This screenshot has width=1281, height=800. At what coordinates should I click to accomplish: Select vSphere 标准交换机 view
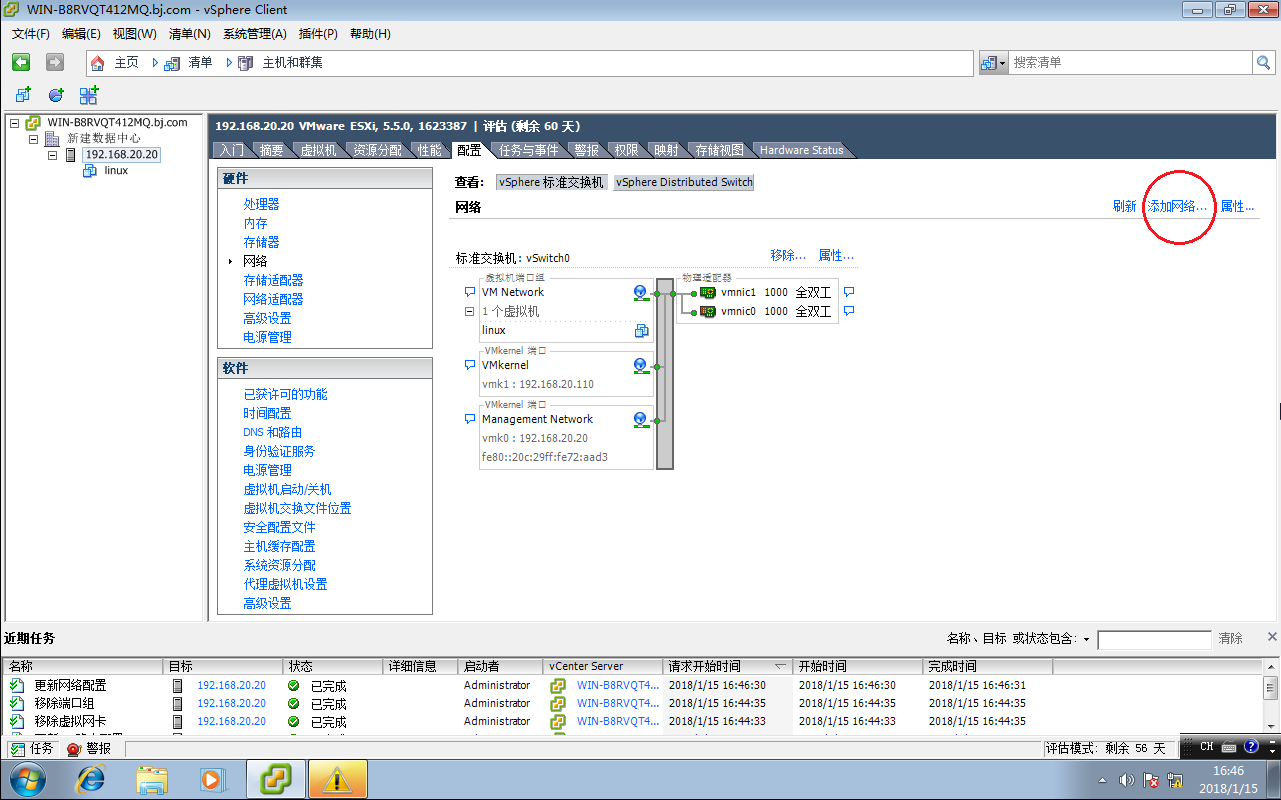pos(551,182)
